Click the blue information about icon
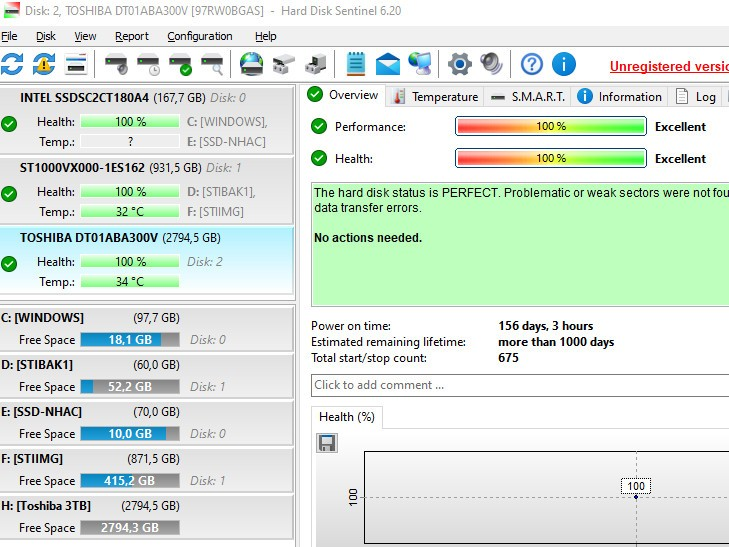Screen dimensions: 729x547 [564, 64]
